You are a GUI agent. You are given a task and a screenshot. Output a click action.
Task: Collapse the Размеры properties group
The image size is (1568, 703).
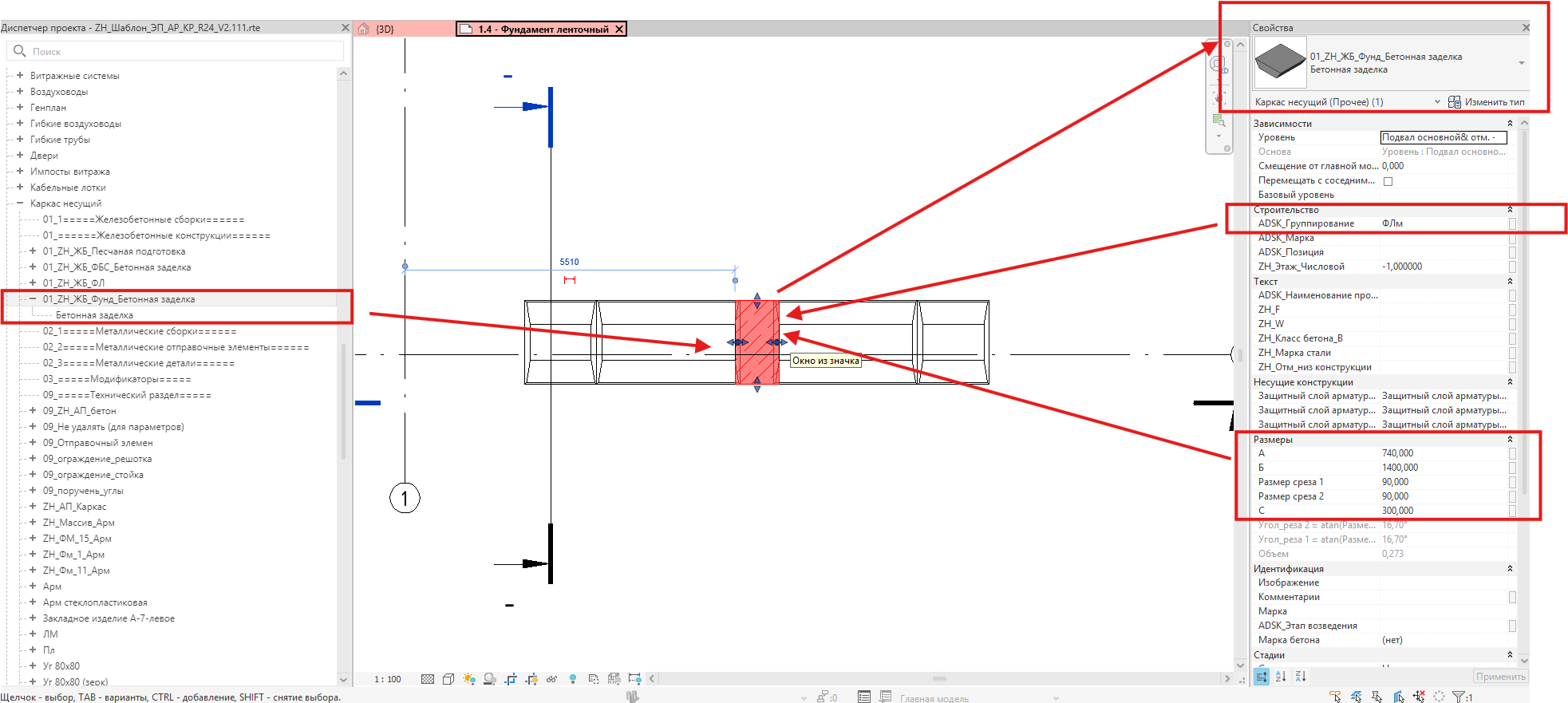tap(1510, 440)
